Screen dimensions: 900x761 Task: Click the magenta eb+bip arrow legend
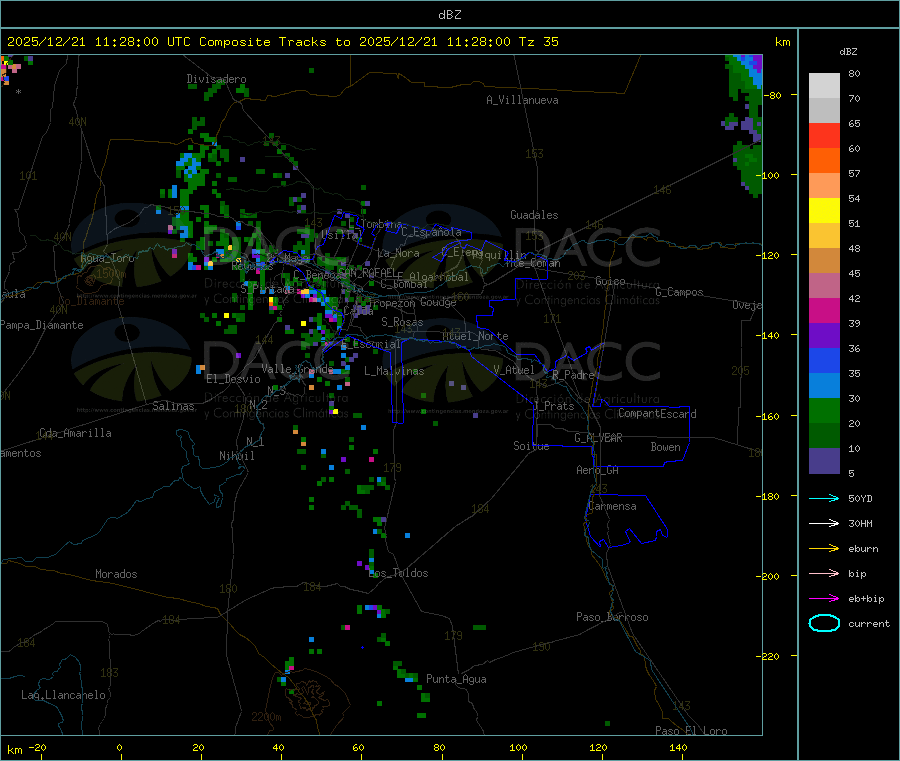coord(824,599)
